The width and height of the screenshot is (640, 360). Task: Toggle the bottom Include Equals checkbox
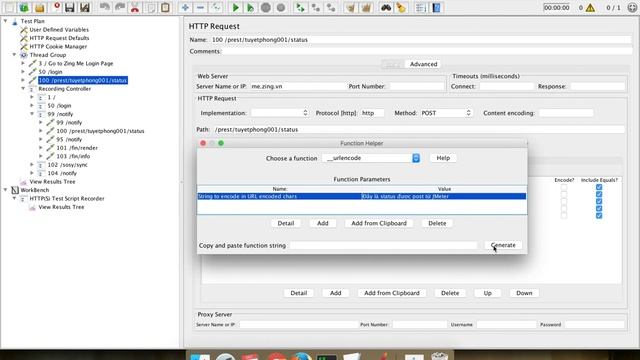[x=599, y=216]
